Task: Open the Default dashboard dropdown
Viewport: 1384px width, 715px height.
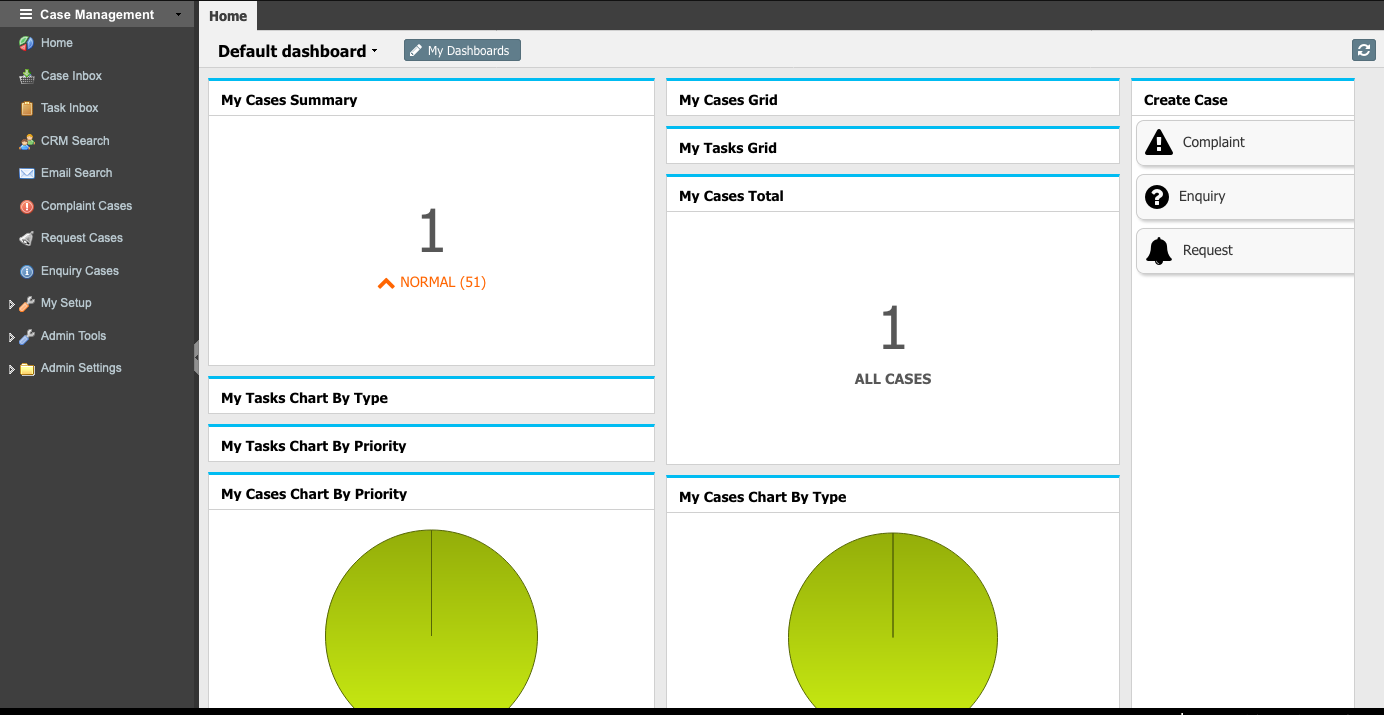Action: point(297,51)
